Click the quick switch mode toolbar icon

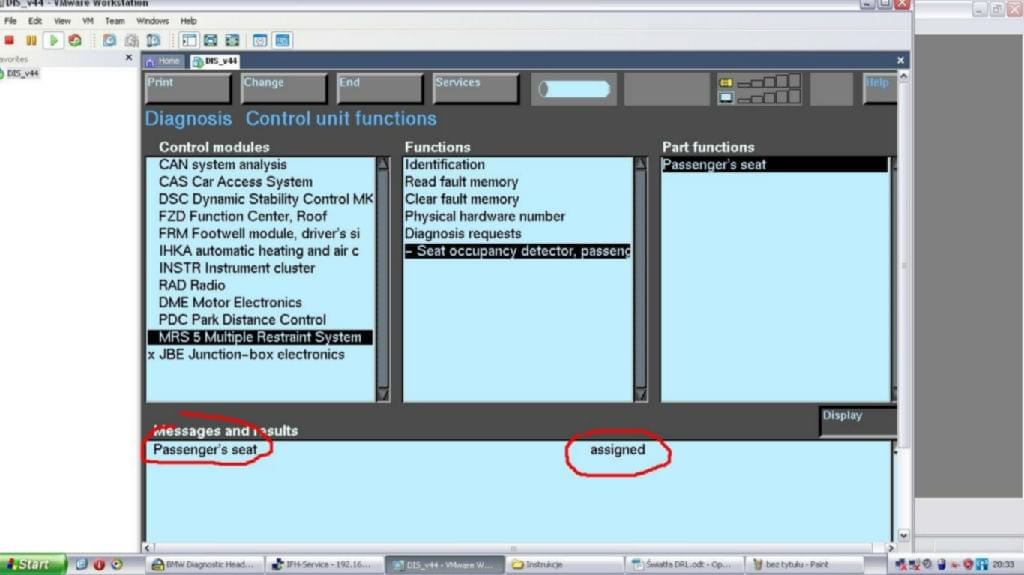232,41
